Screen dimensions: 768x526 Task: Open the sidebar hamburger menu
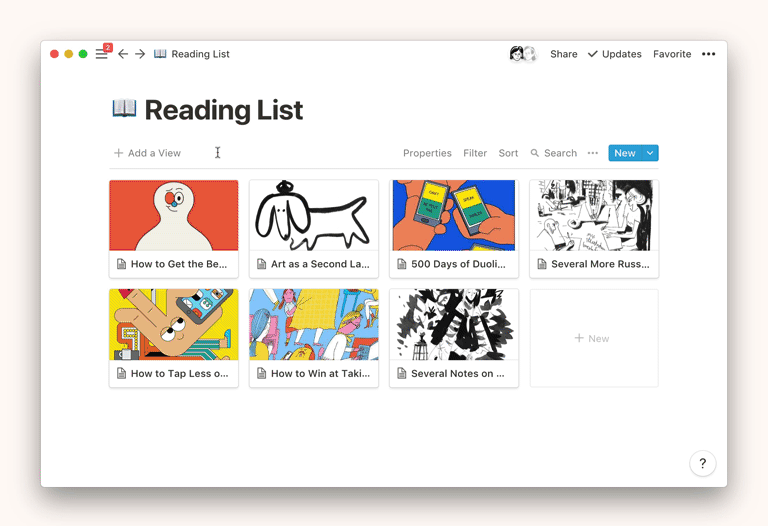pyautogui.click(x=101, y=54)
